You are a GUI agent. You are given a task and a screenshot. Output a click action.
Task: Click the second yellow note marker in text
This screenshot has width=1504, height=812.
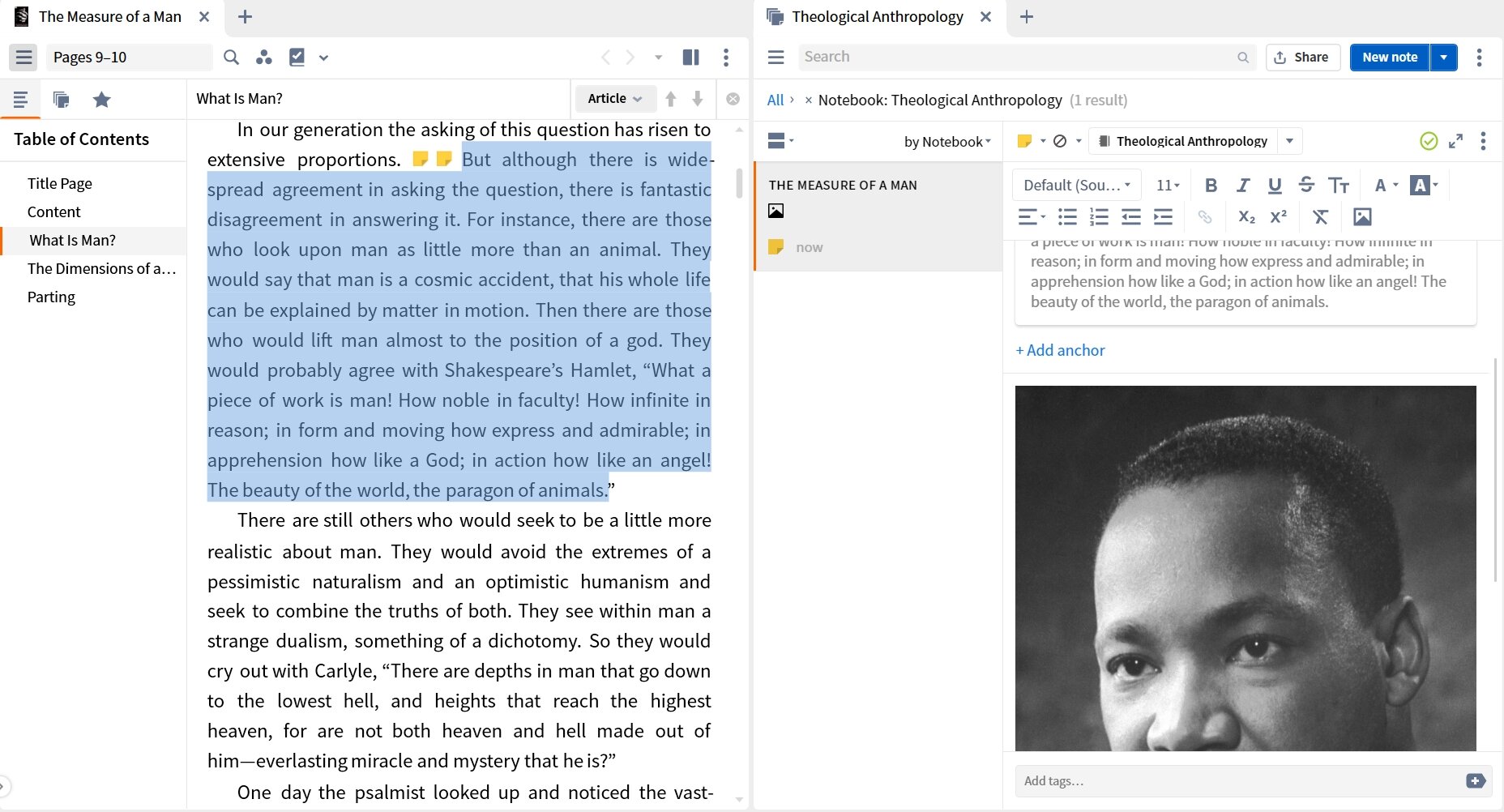coord(443,159)
